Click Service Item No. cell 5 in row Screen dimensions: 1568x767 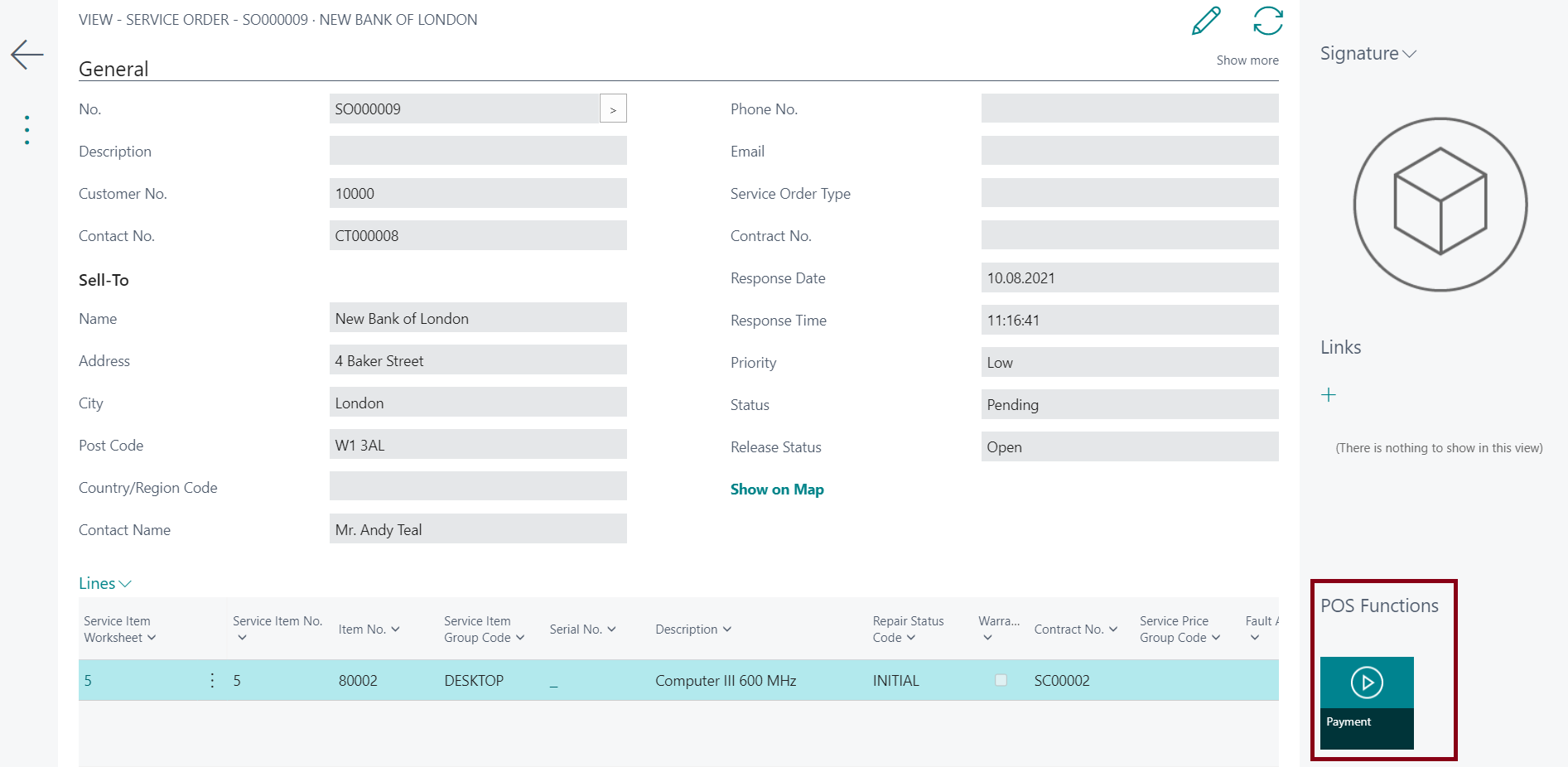237,681
